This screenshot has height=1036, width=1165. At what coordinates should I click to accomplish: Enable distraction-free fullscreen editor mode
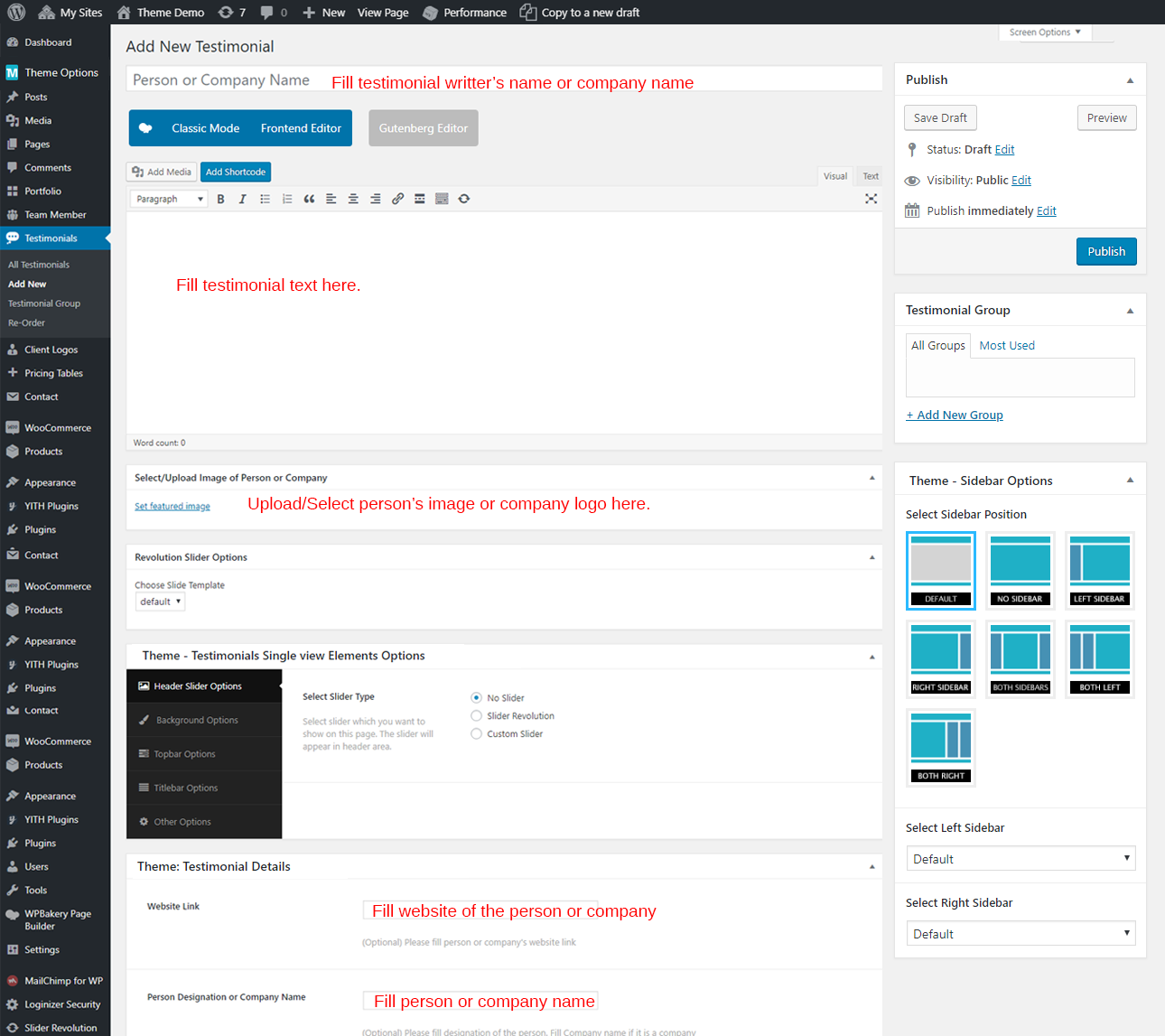(x=871, y=199)
